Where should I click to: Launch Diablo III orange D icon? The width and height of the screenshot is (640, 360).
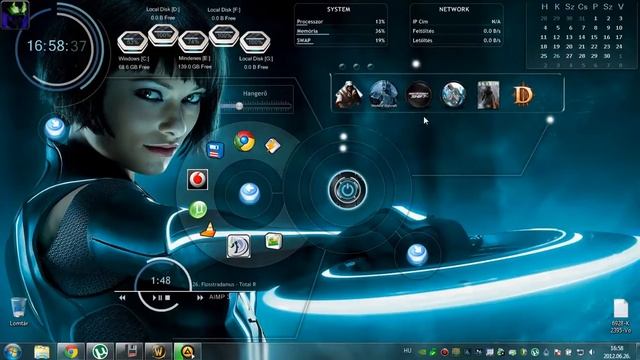[523, 95]
